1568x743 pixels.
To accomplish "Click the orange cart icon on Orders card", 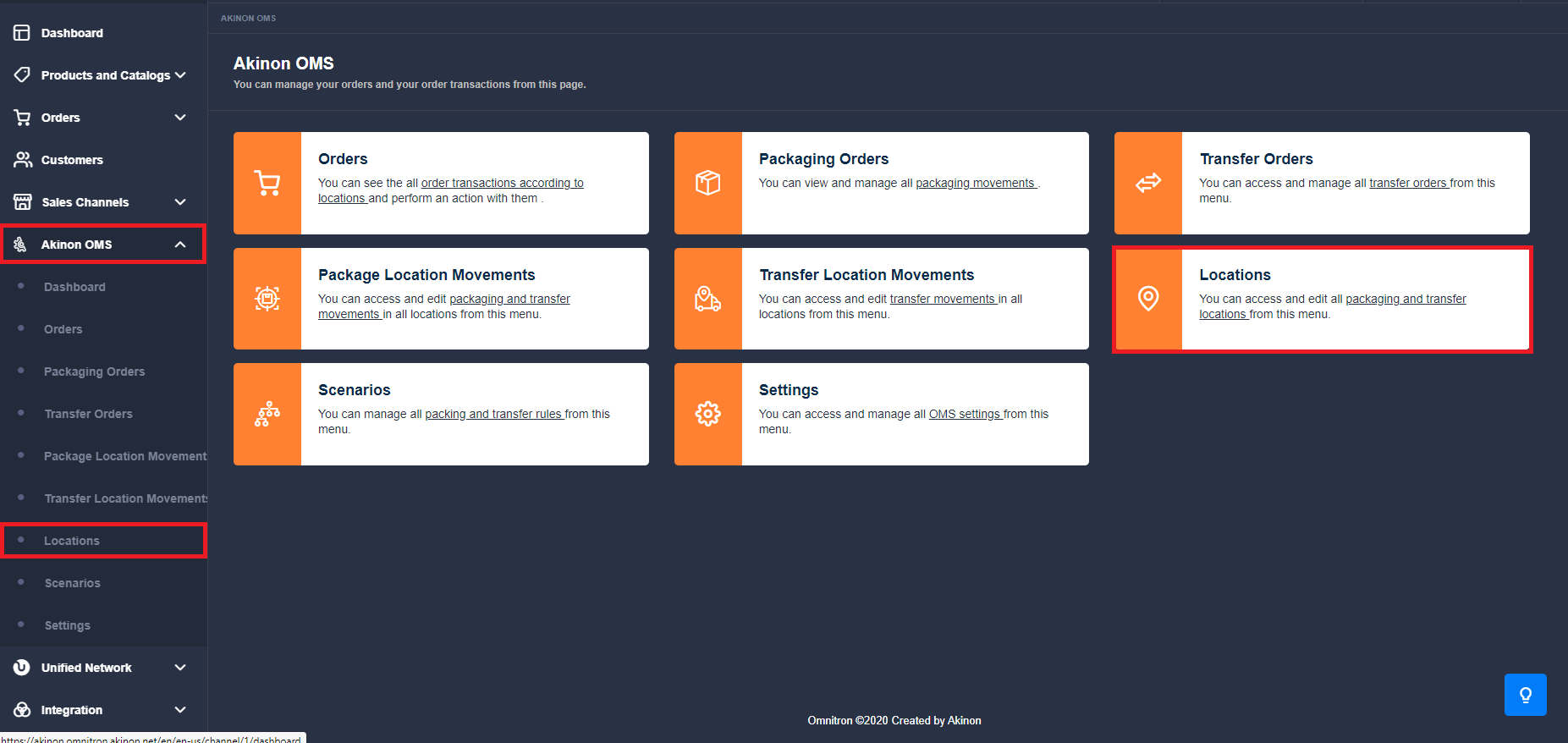I will [267, 183].
